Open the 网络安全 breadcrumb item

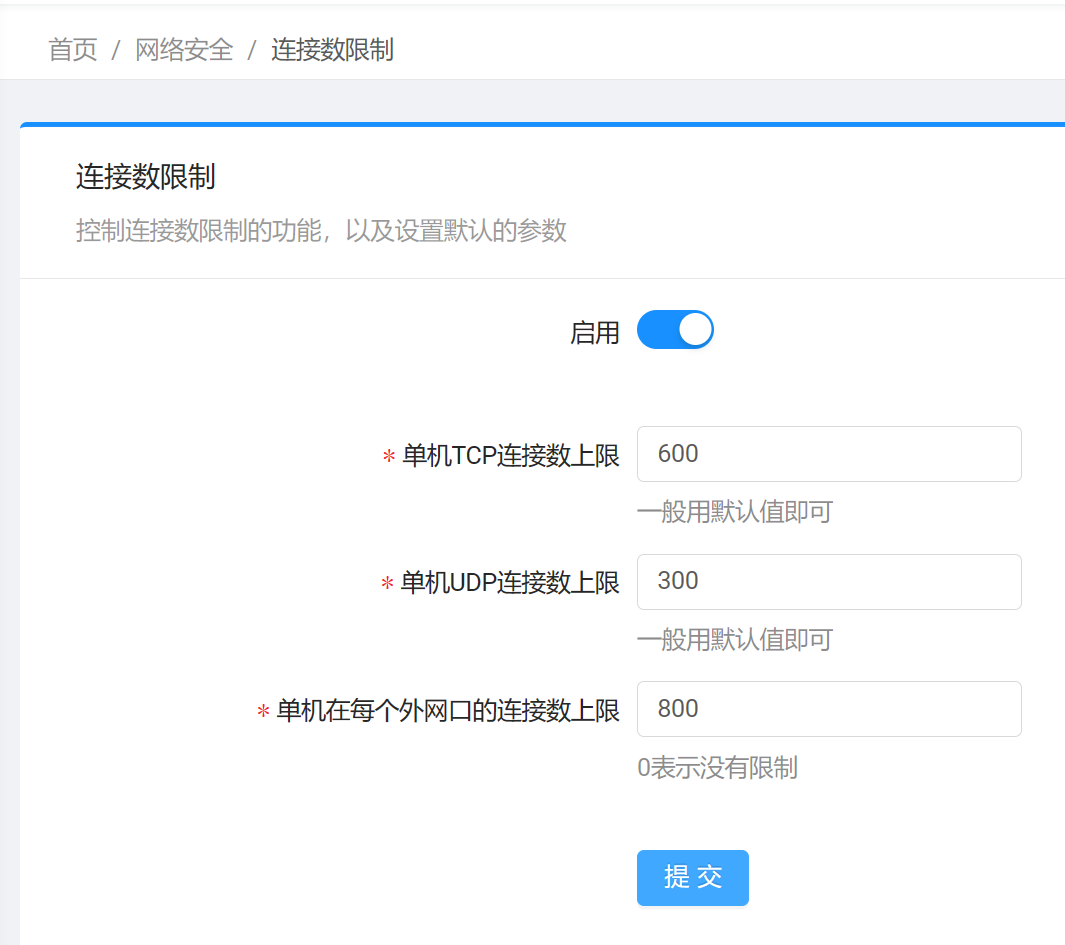click(184, 50)
